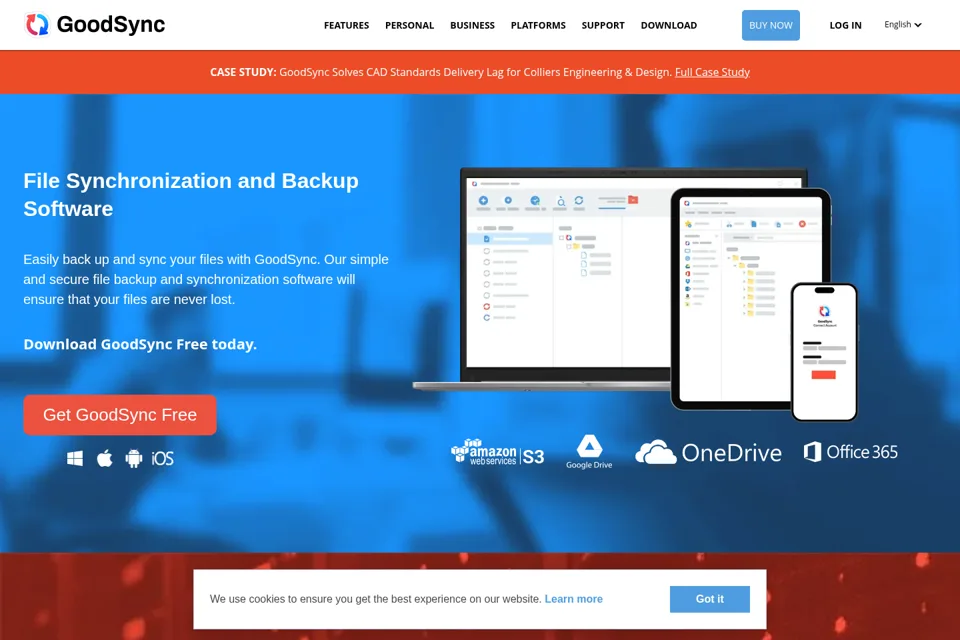Click the 'File Synchronization and Backup Software' heading
This screenshot has height=640, width=960.
tap(191, 195)
